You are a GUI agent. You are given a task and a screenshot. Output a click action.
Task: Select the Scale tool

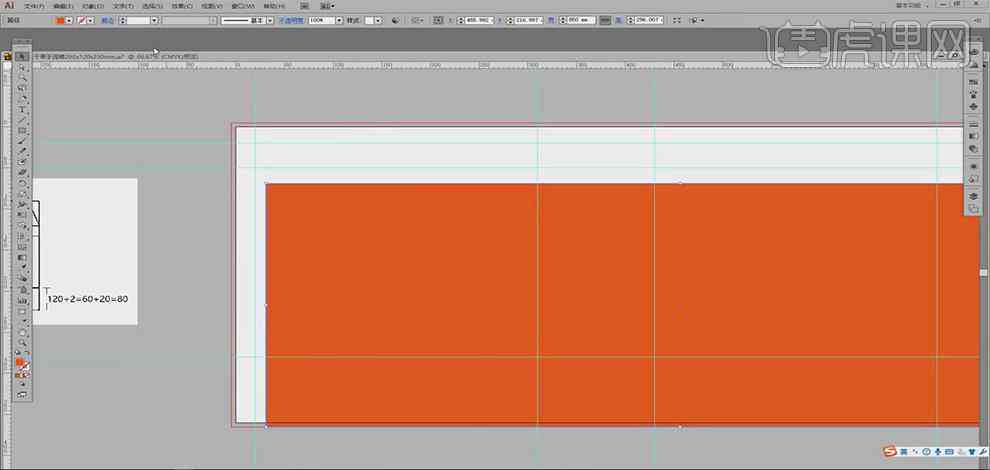22,194
